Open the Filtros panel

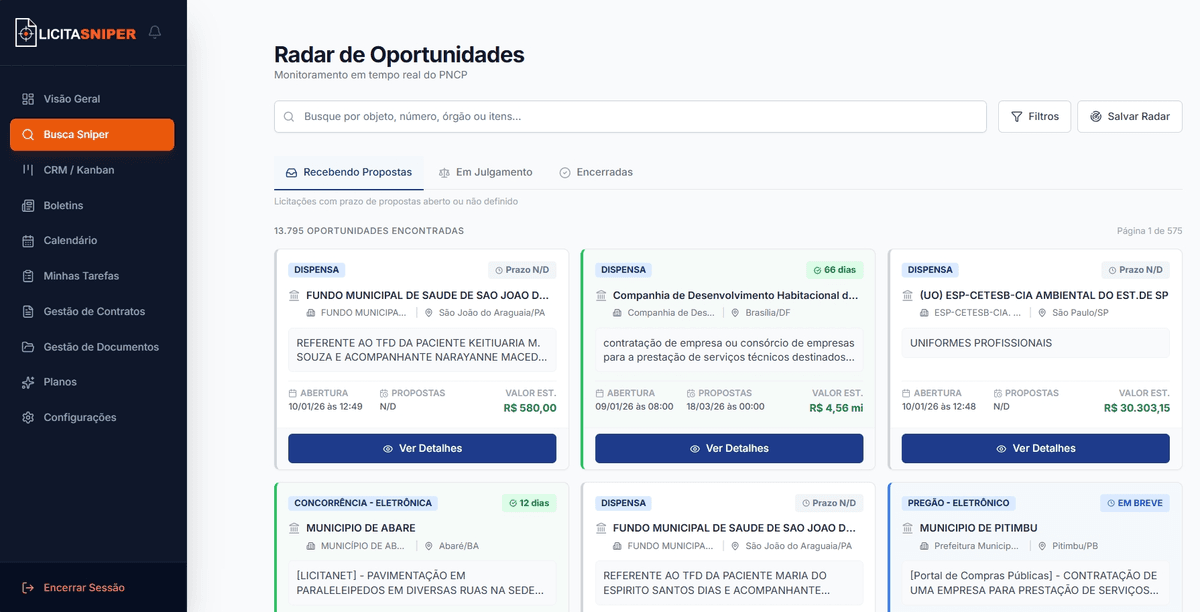pyautogui.click(x=1034, y=116)
